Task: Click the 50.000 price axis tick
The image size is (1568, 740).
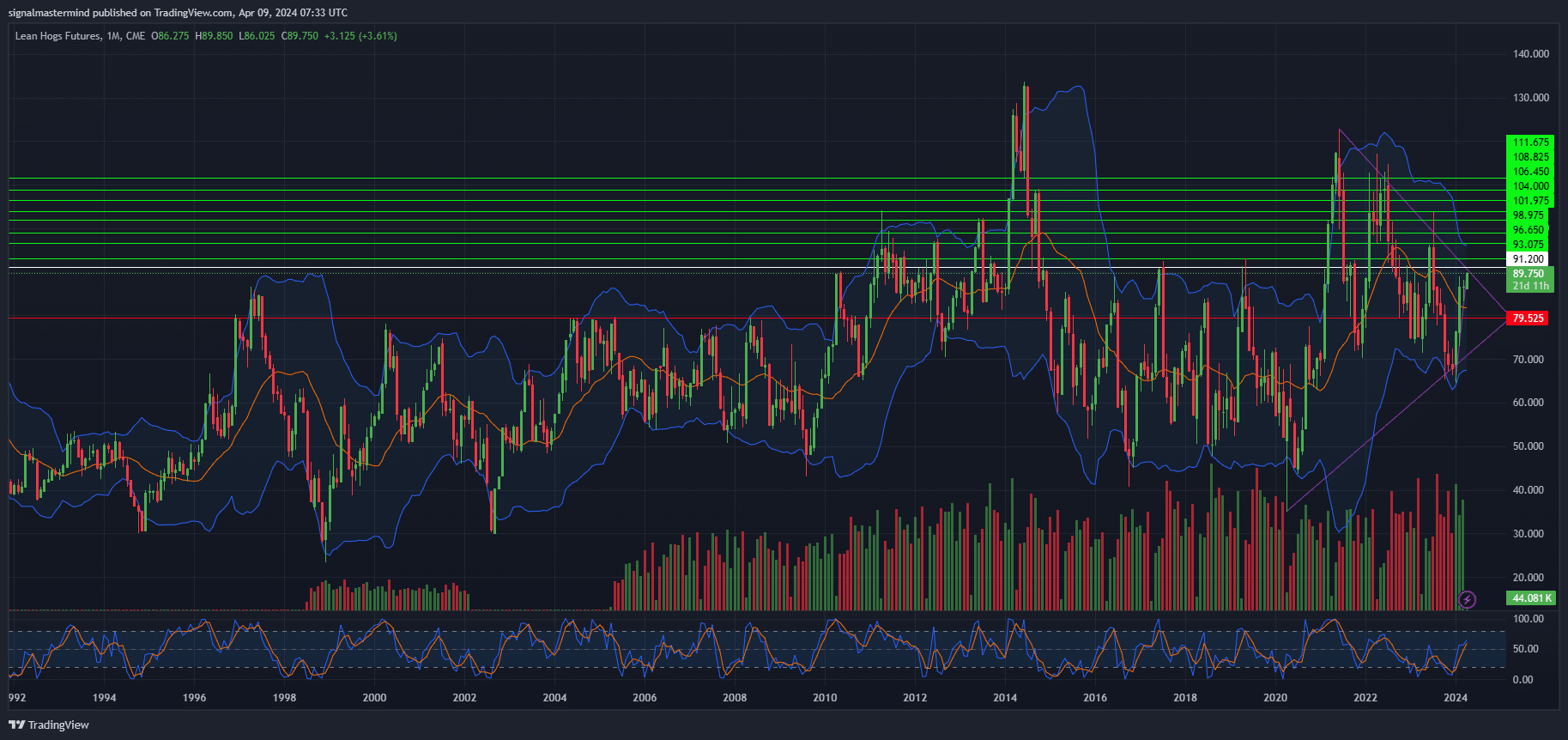Action: point(1528,446)
